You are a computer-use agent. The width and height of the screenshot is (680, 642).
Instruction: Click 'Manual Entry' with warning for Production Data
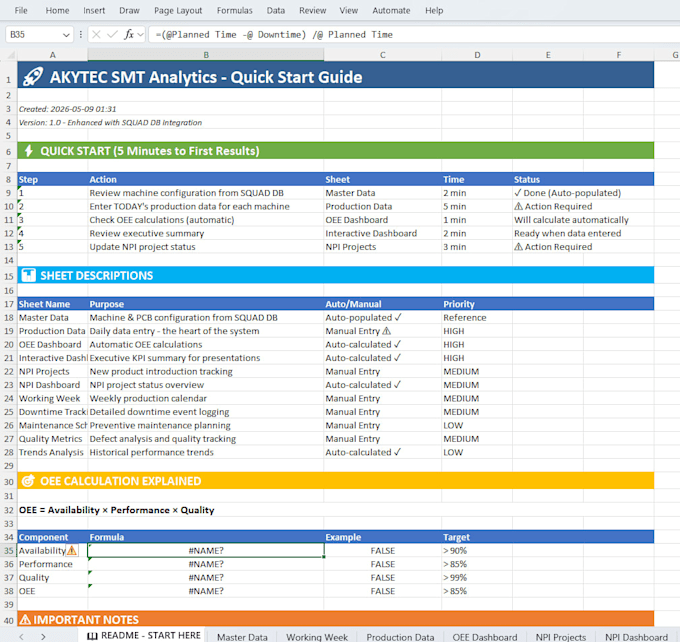[x=382, y=331]
